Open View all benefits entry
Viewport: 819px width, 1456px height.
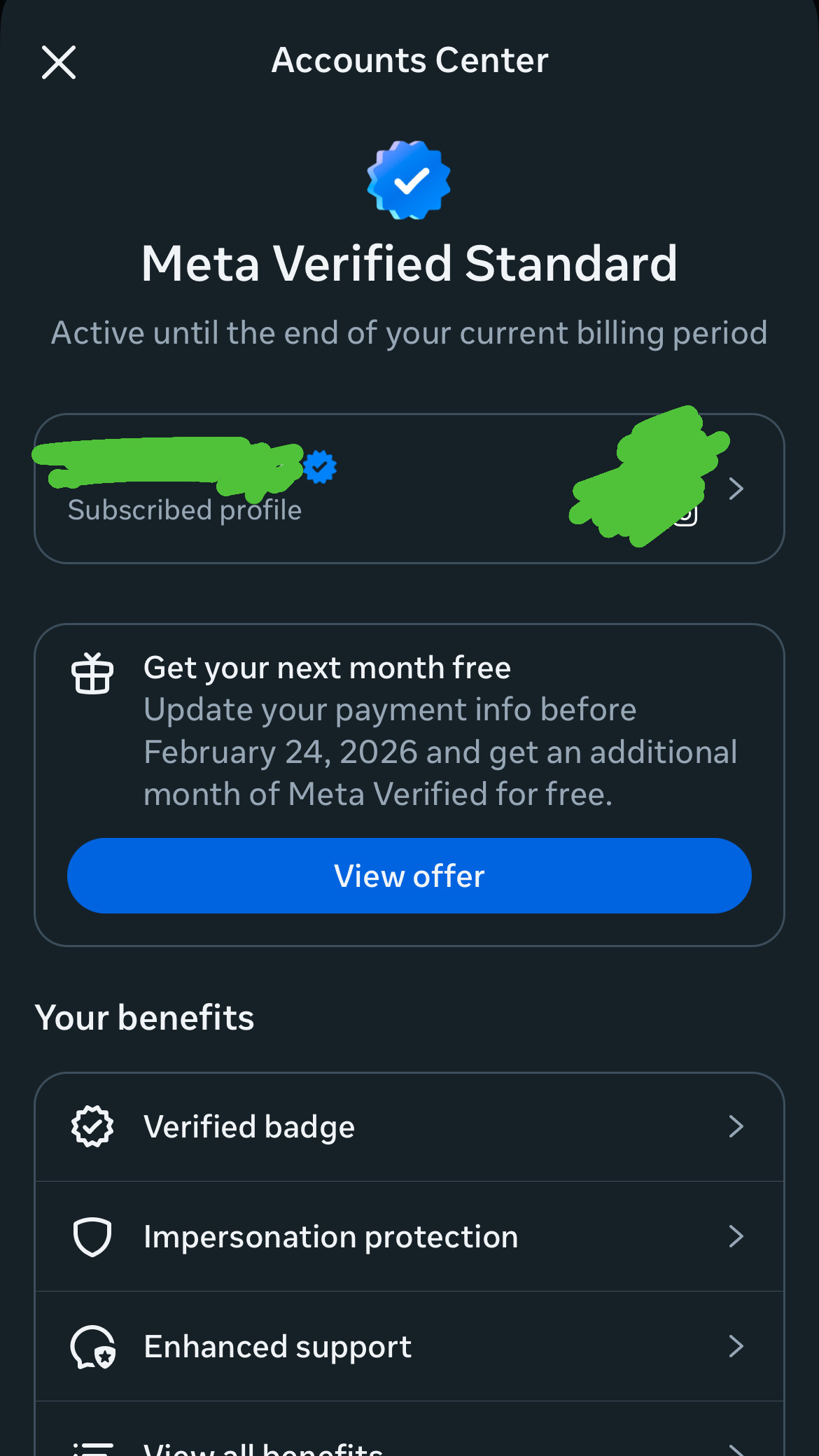(x=263, y=1448)
